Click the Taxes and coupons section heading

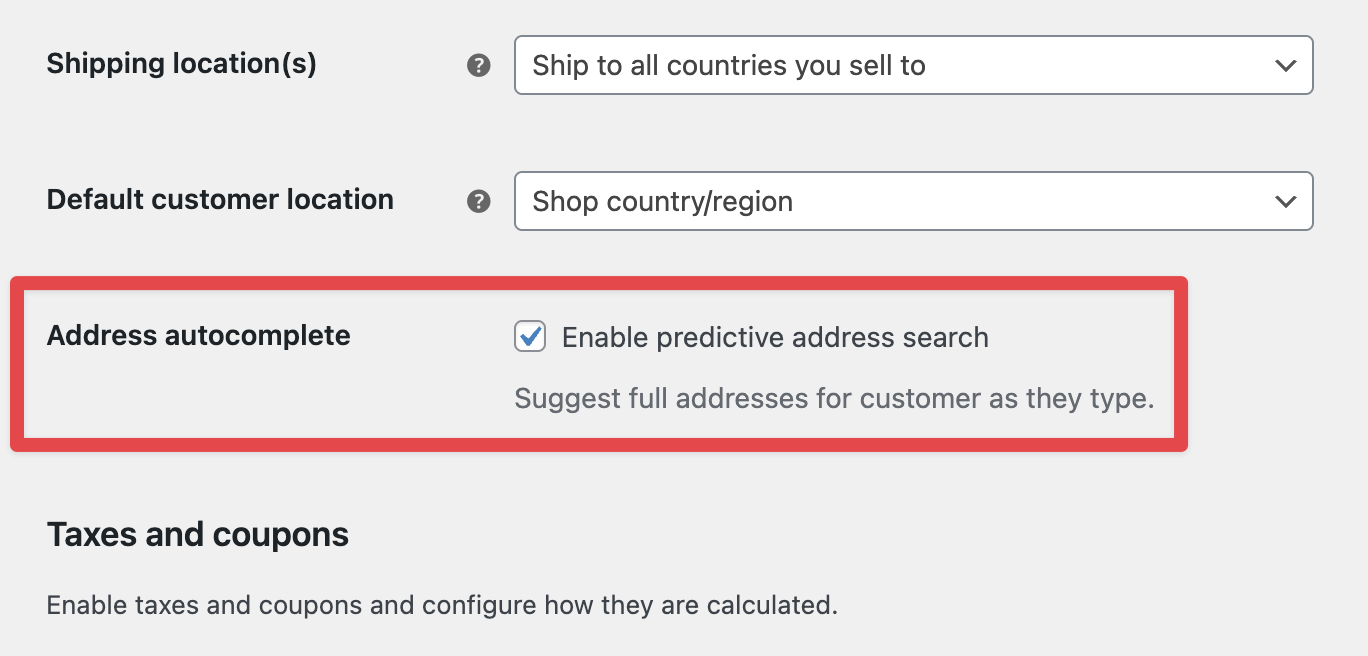pos(198,535)
